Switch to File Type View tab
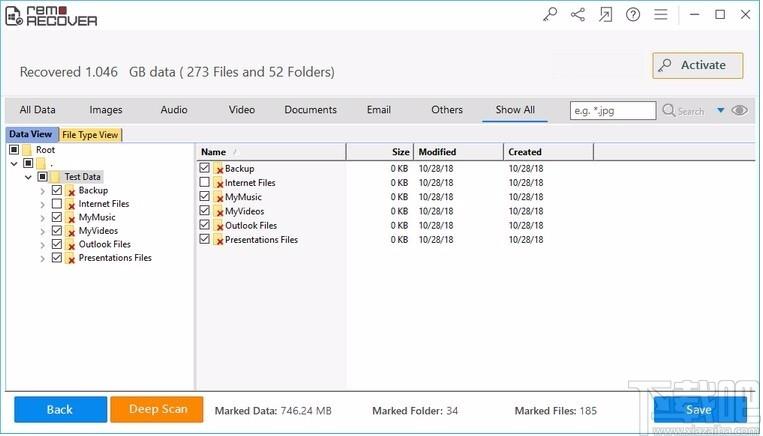763x436 pixels. [x=90, y=135]
